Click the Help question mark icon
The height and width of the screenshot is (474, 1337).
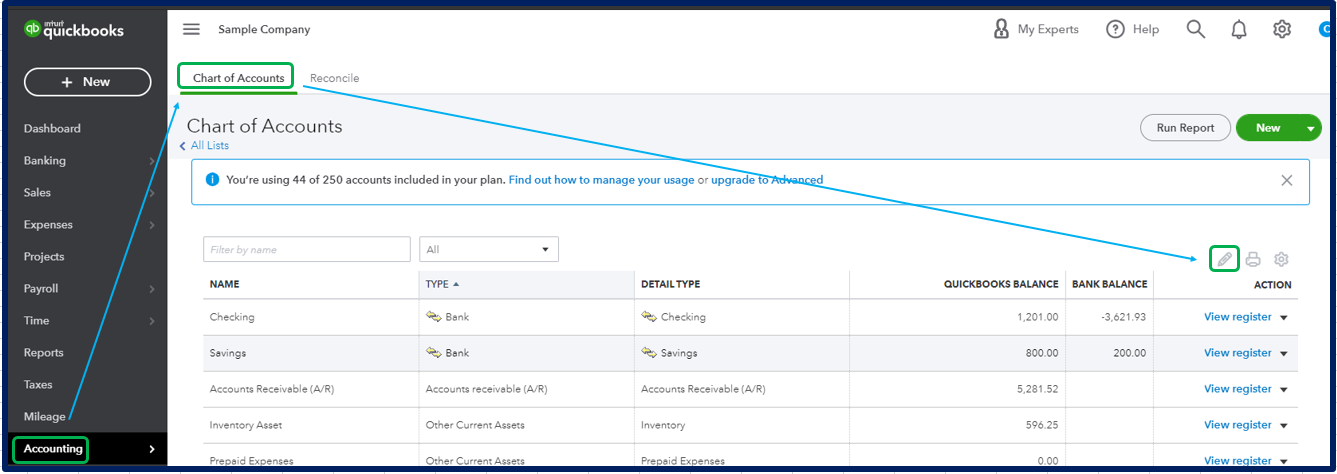tap(1115, 29)
